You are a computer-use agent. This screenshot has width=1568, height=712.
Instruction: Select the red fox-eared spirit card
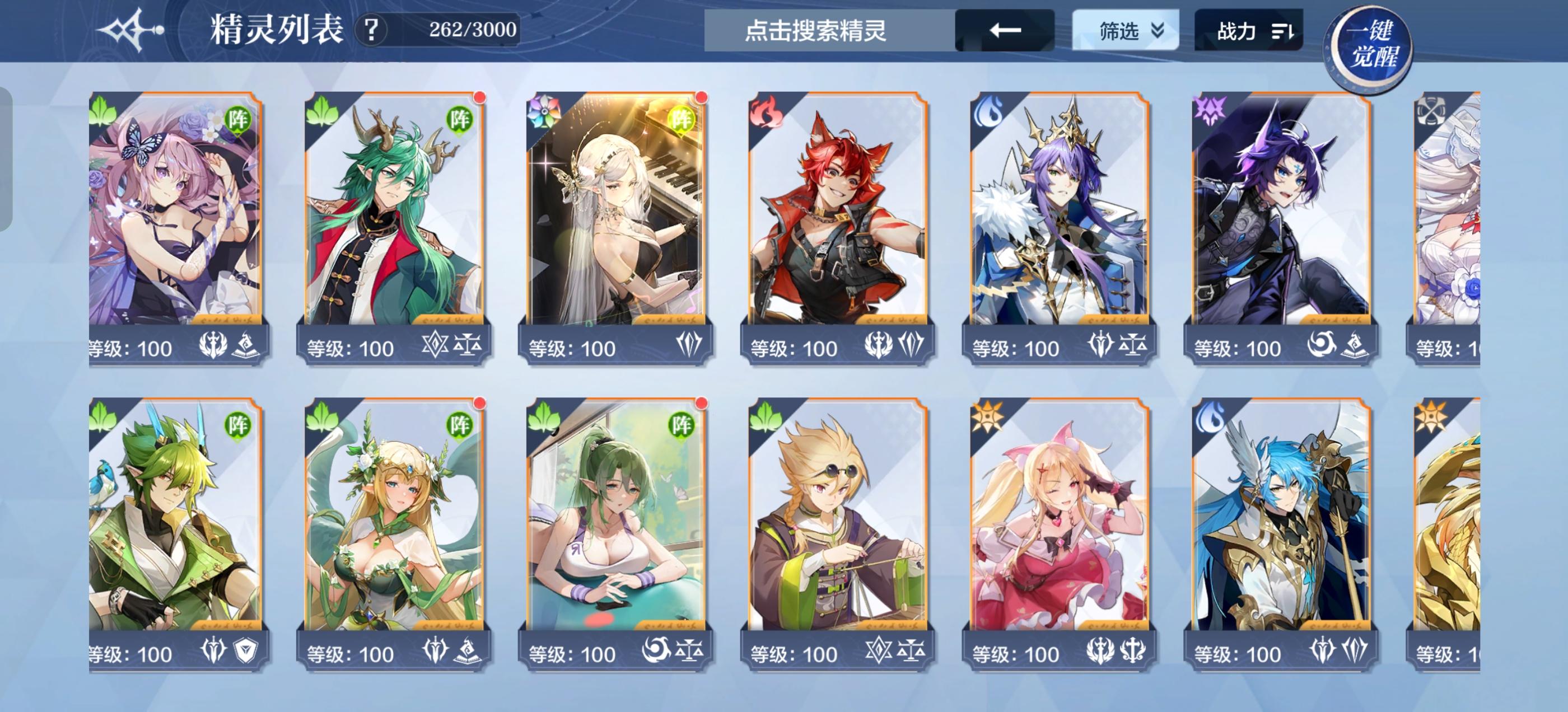click(837, 228)
